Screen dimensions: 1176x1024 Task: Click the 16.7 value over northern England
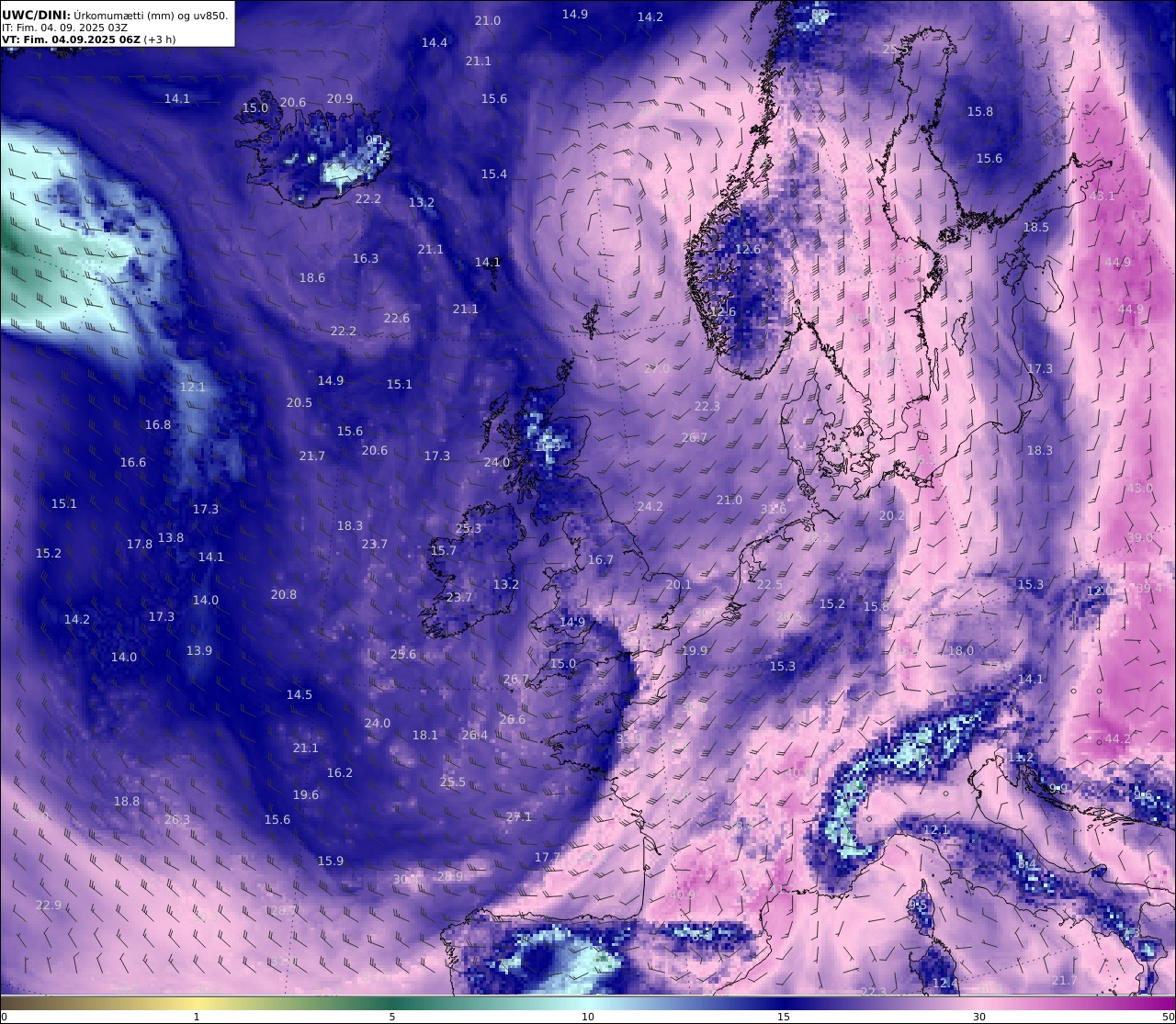coord(601,560)
